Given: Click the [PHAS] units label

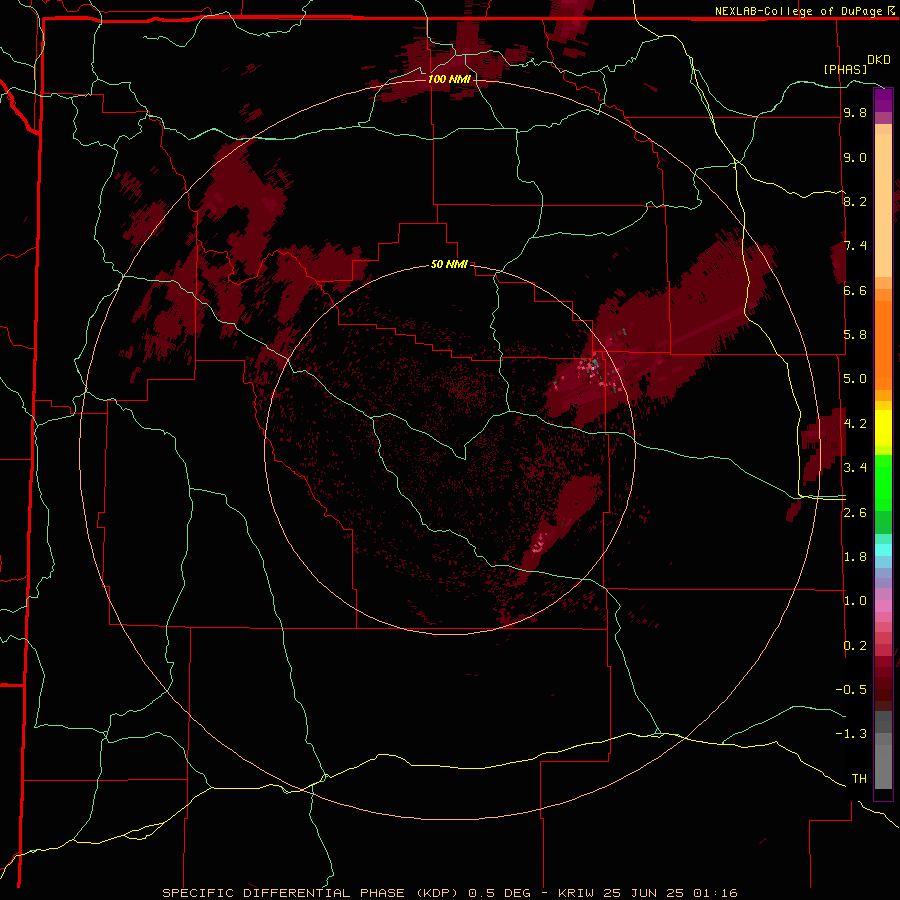Looking at the screenshot, I should coord(845,69).
